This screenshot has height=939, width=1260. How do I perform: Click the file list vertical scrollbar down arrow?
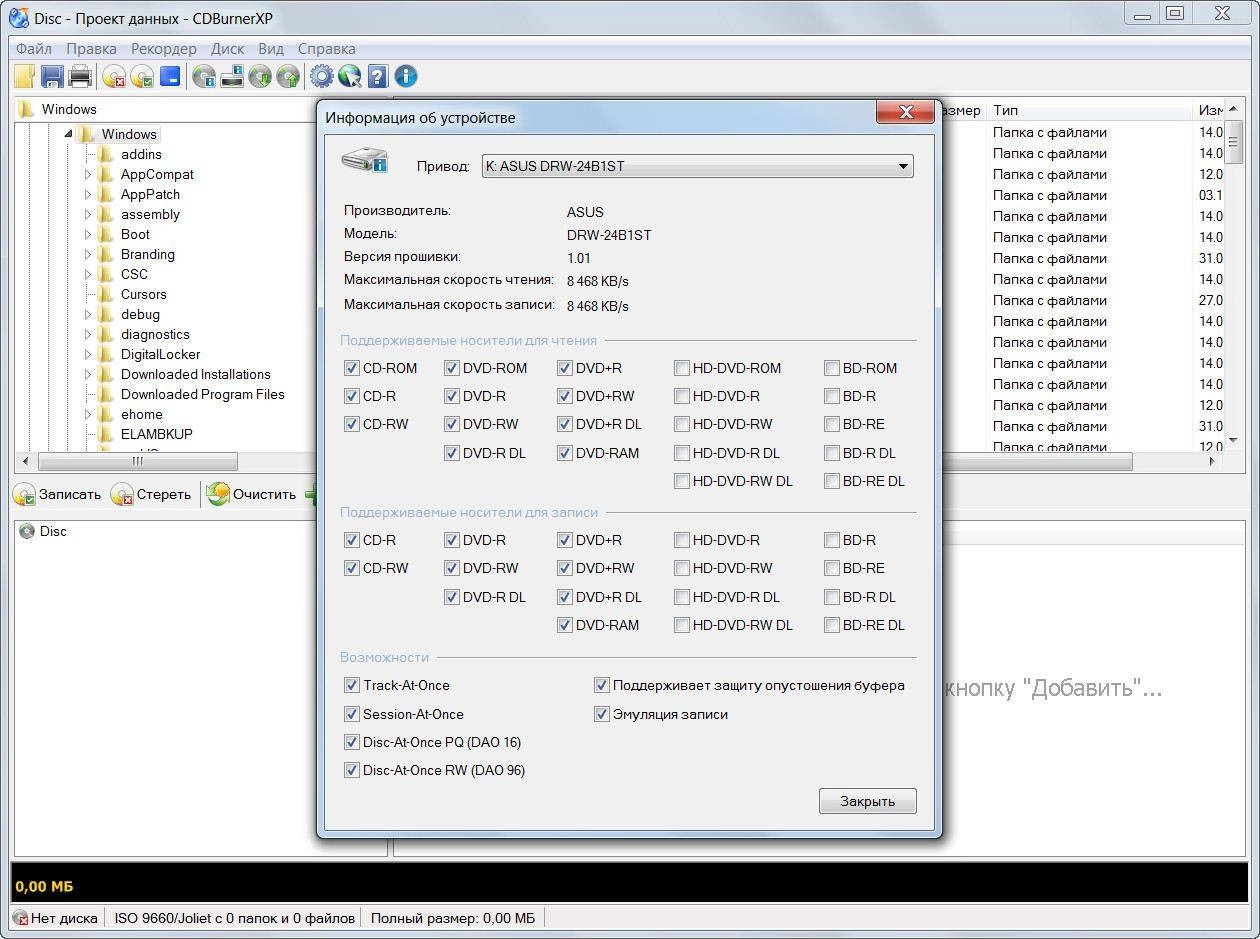coord(1234,440)
